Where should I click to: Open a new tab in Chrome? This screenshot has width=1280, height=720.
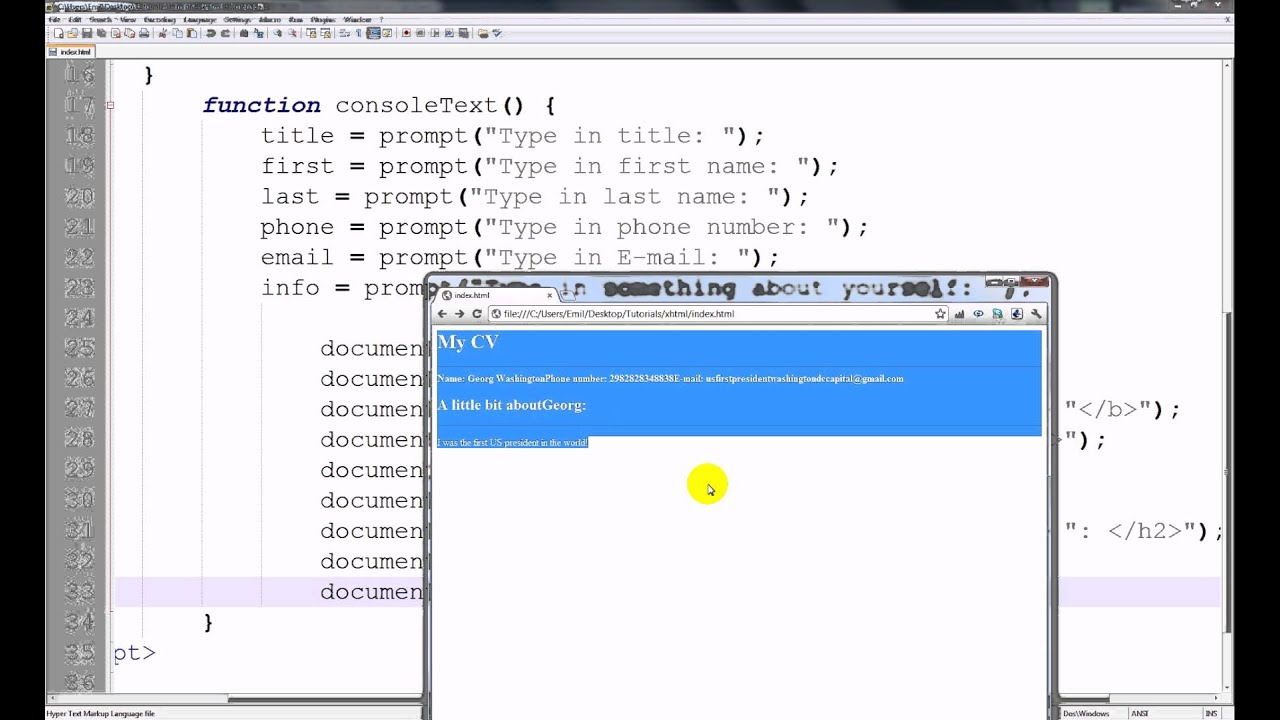(x=566, y=294)
